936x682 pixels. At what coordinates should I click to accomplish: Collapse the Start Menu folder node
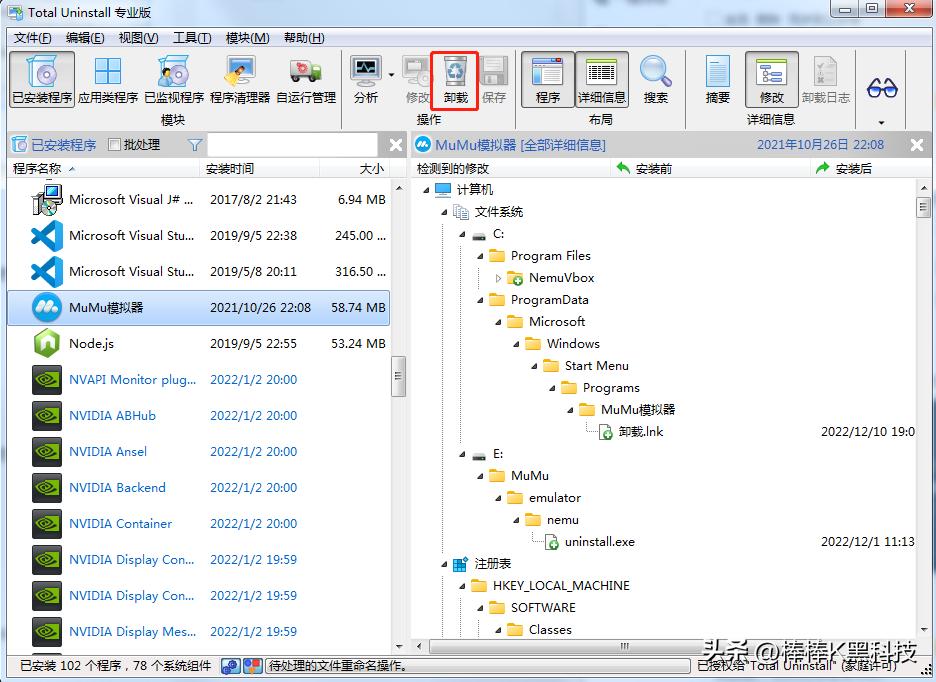(x=534, y=366)
